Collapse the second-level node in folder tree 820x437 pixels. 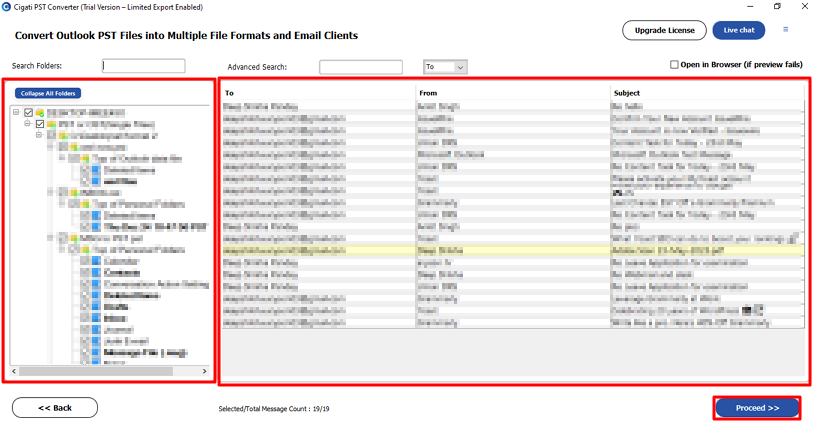(x=28, y=123)
